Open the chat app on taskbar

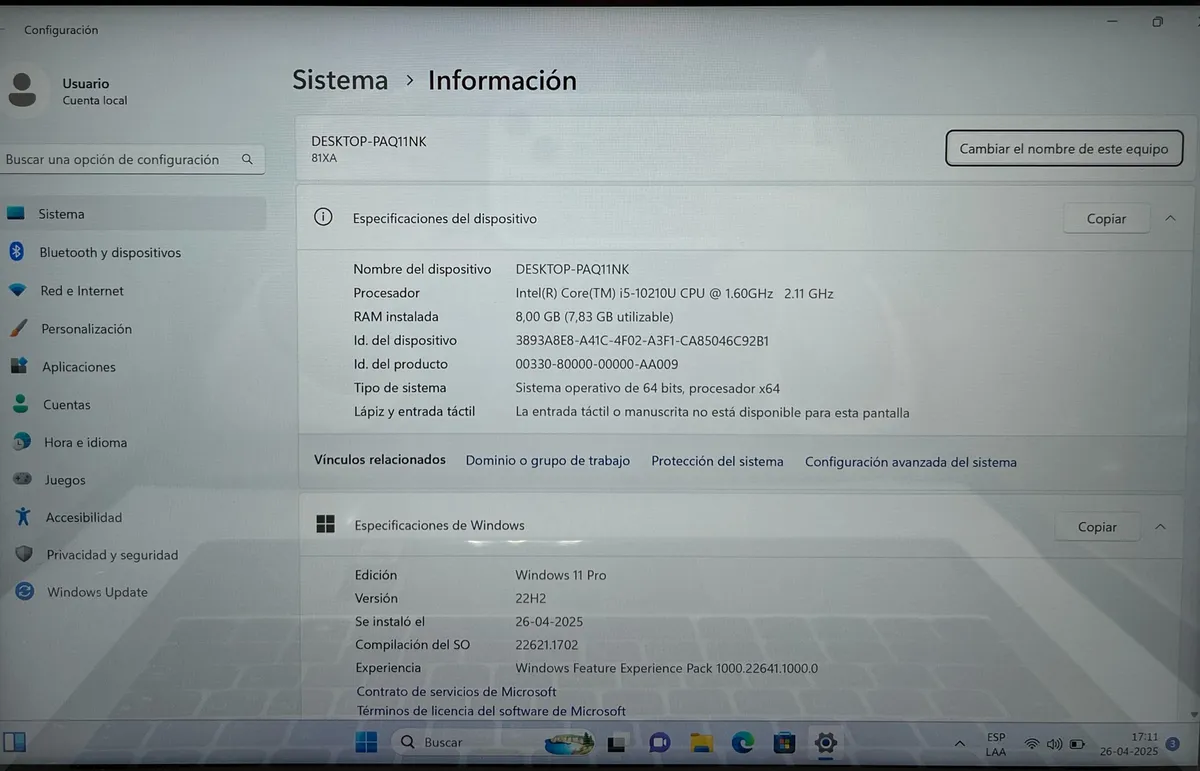(x=659, y=743)
